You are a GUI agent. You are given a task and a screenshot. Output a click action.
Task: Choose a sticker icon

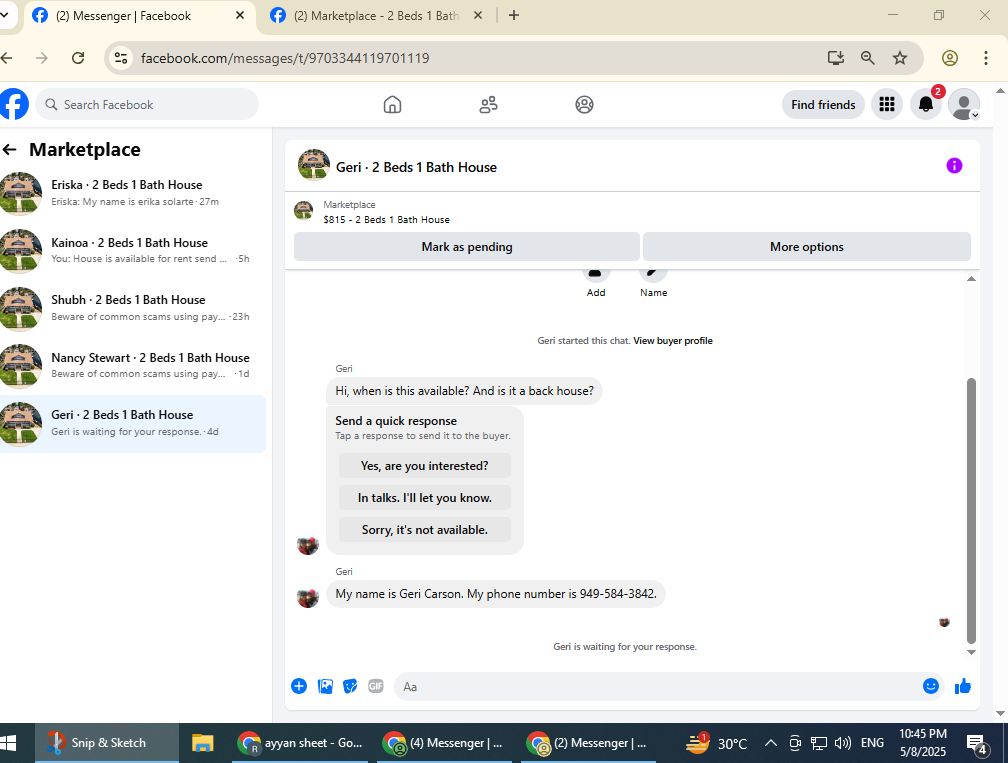pos(350,687)
